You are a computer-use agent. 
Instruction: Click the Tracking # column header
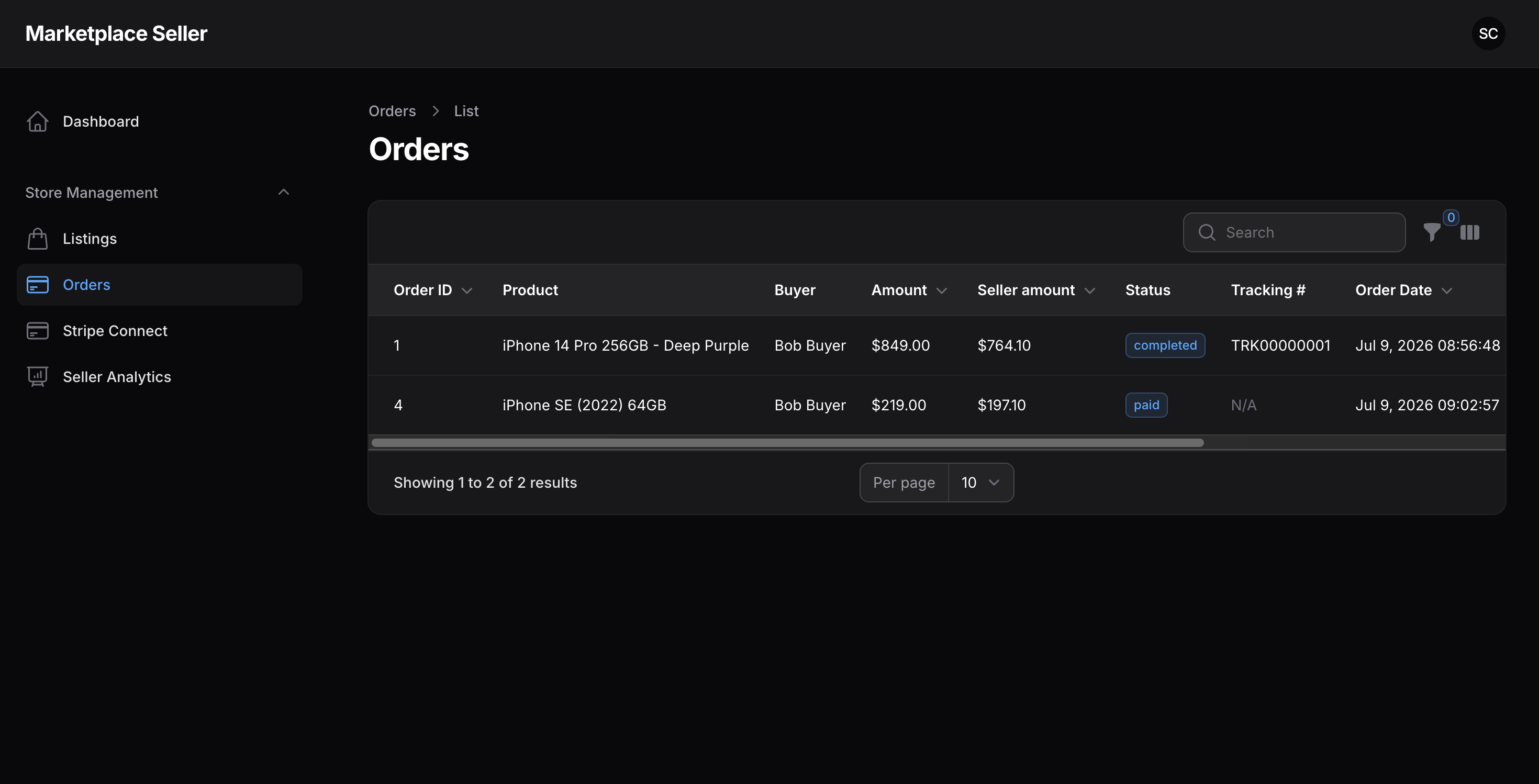click(x=1268, y=290)
